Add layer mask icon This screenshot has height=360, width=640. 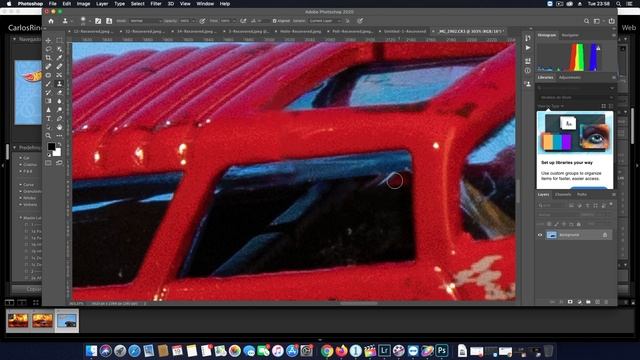click(x=570, y=302)
